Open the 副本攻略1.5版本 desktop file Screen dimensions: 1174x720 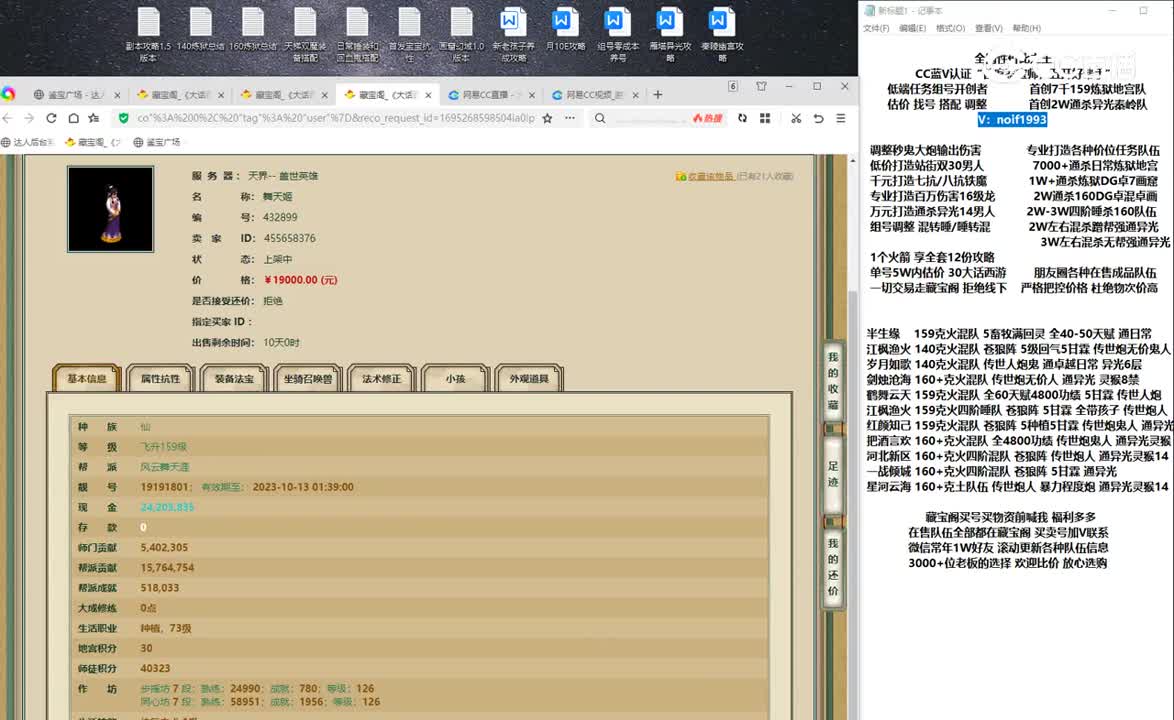tap(148, 34)
